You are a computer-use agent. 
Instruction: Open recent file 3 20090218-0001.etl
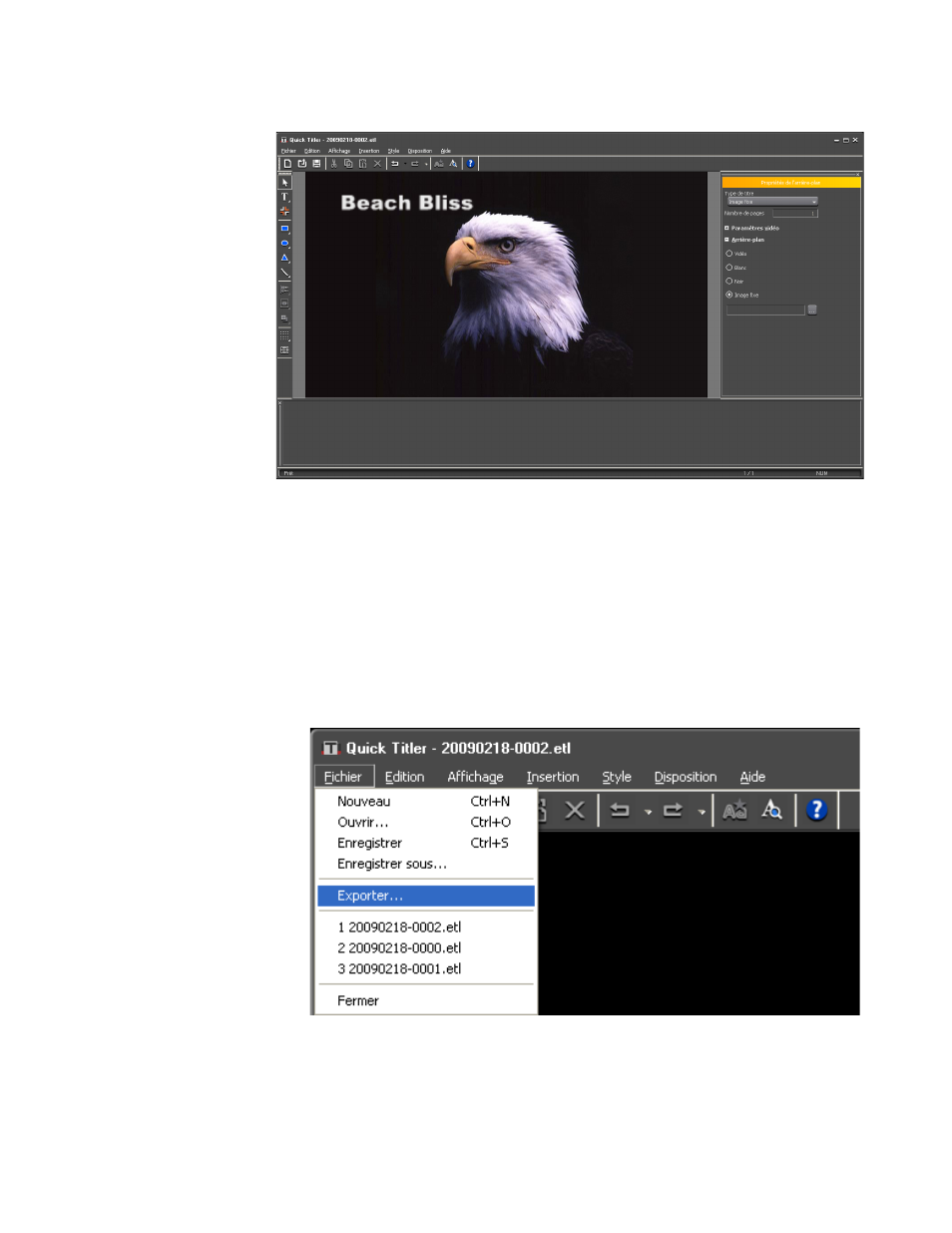(x=426, y=968)
